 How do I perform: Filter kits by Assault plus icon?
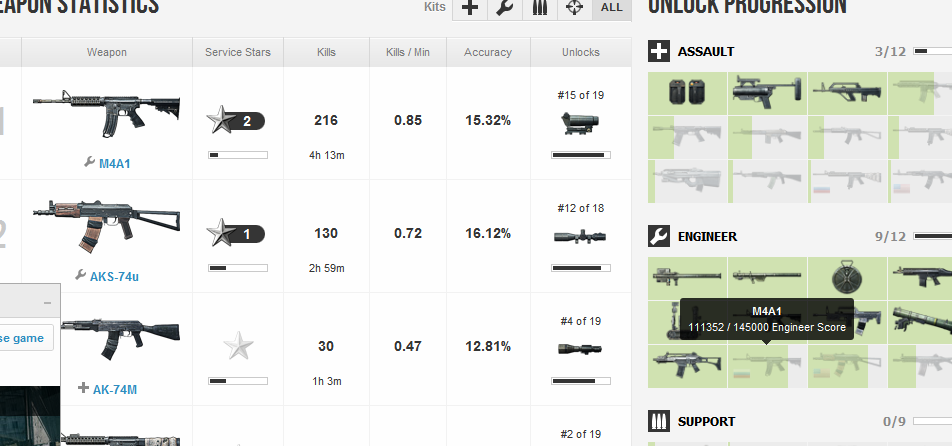(470, 8)
